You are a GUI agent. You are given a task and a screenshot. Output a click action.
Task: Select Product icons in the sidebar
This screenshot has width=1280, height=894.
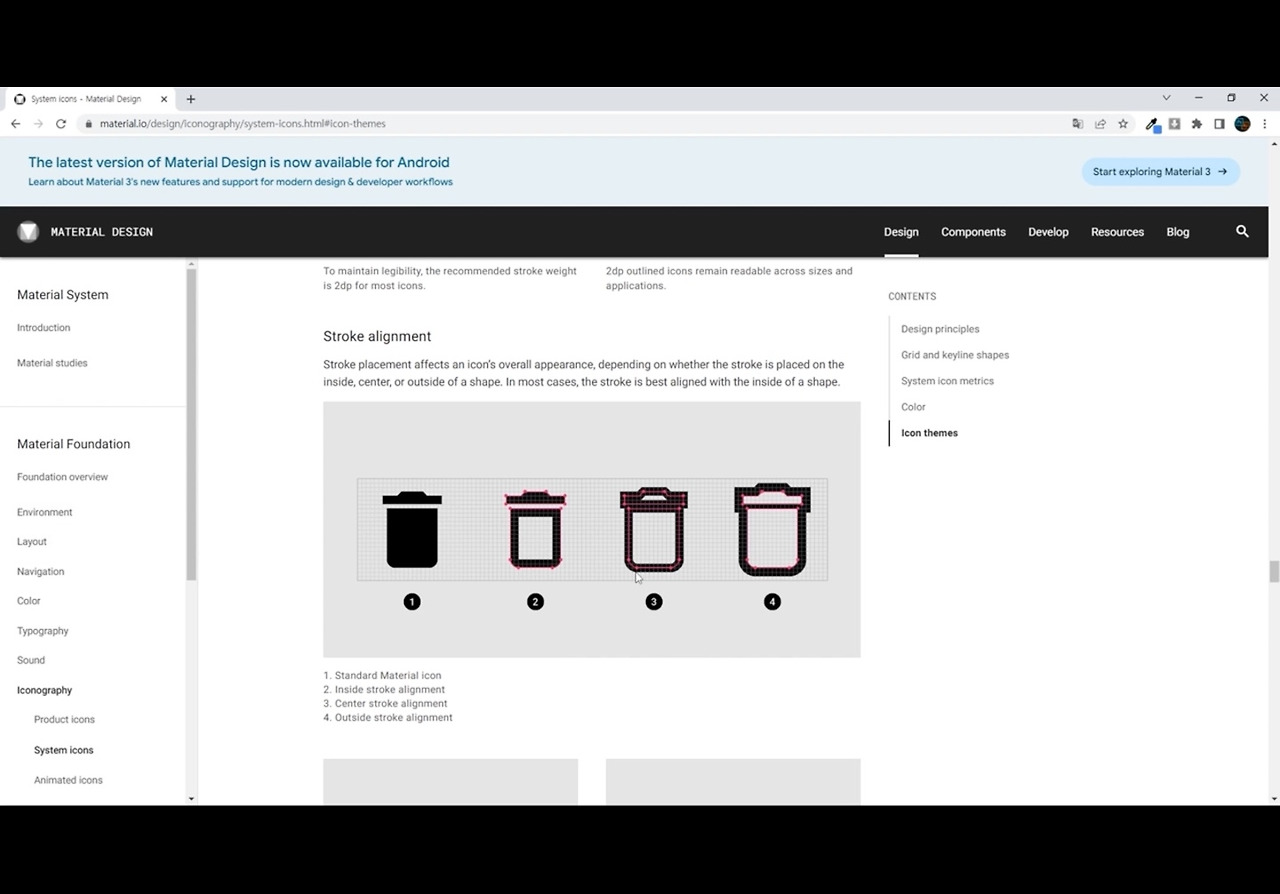coord(64,720)
